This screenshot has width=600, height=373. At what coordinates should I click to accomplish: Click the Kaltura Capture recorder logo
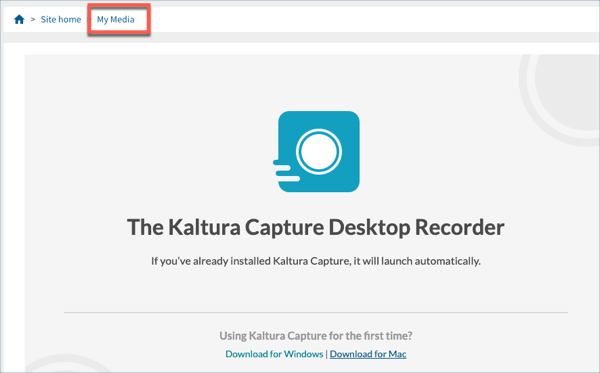[x=316, y=151]
